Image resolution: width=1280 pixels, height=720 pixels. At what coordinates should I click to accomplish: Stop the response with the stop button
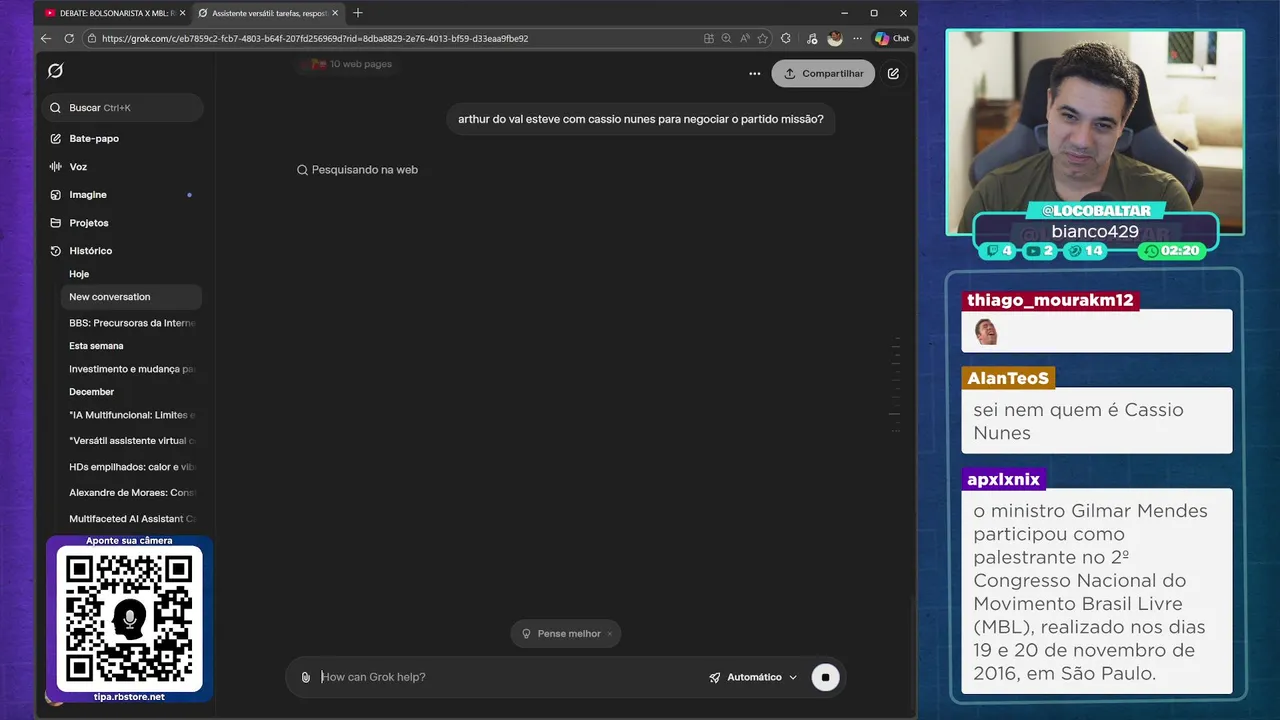pos(825,677)
